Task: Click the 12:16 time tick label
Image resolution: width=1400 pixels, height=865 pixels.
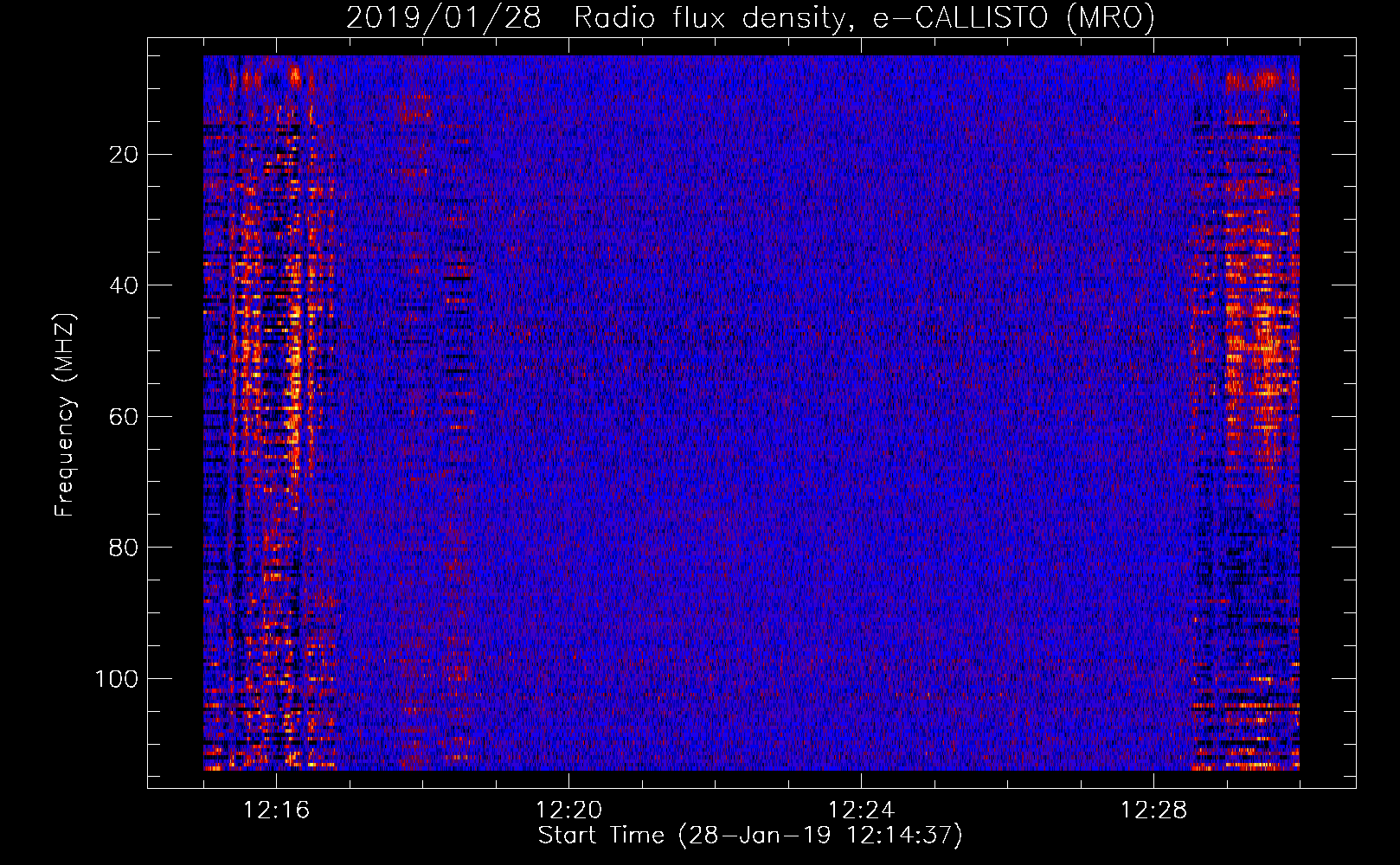Action: click(276, 811)
